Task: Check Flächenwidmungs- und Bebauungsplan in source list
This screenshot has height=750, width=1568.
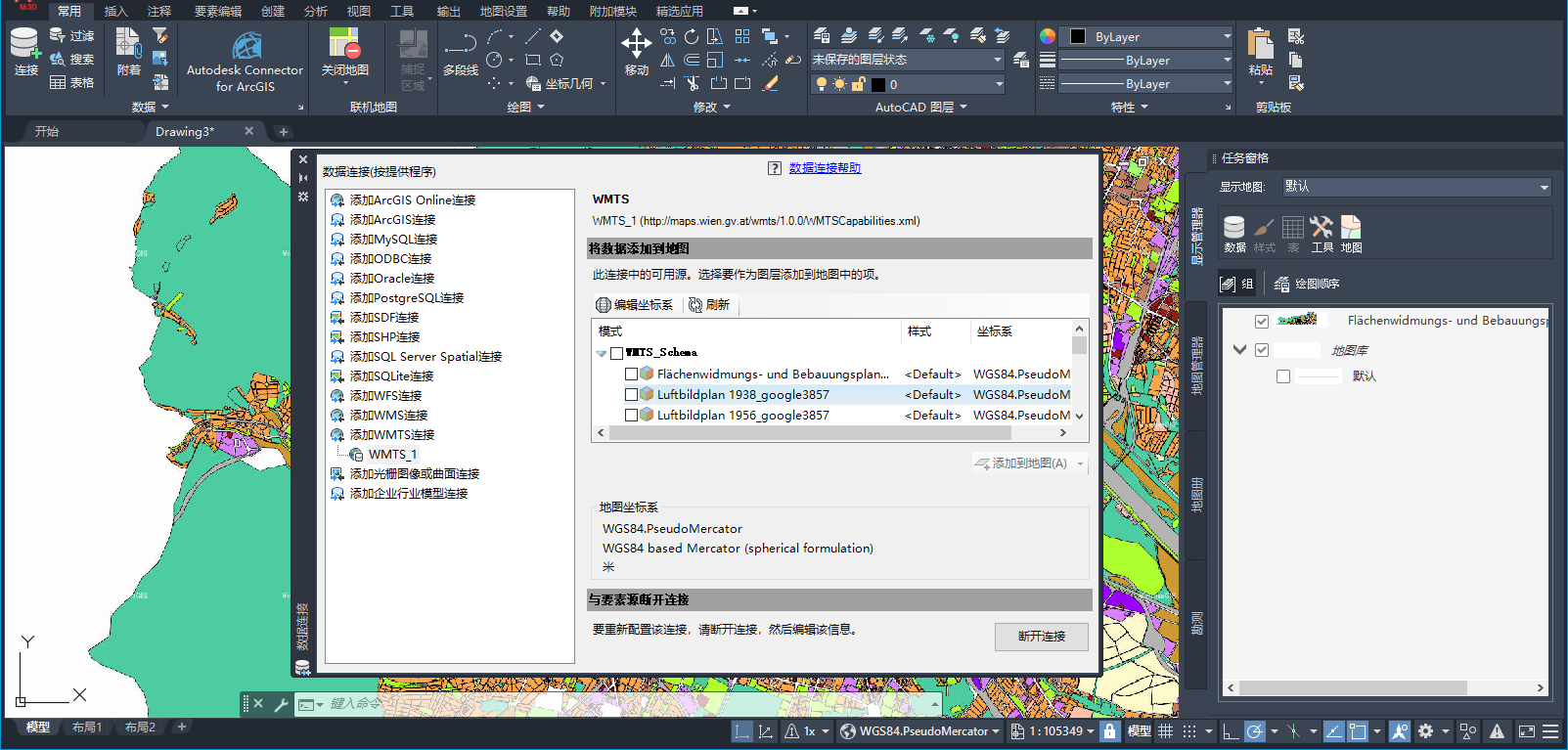Action: (x=631, y=374)
